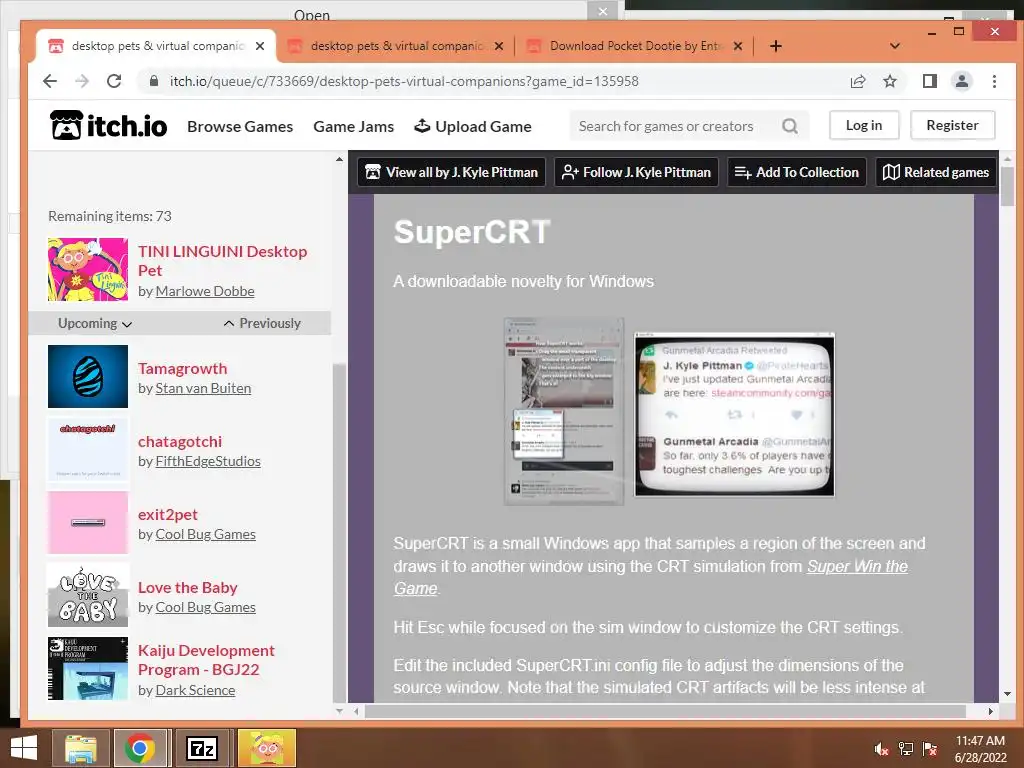The width and height of the screenshot is (1024, 768).
Task: Open Cool Bug Games link under exit2pet
Action: (205, 534)
